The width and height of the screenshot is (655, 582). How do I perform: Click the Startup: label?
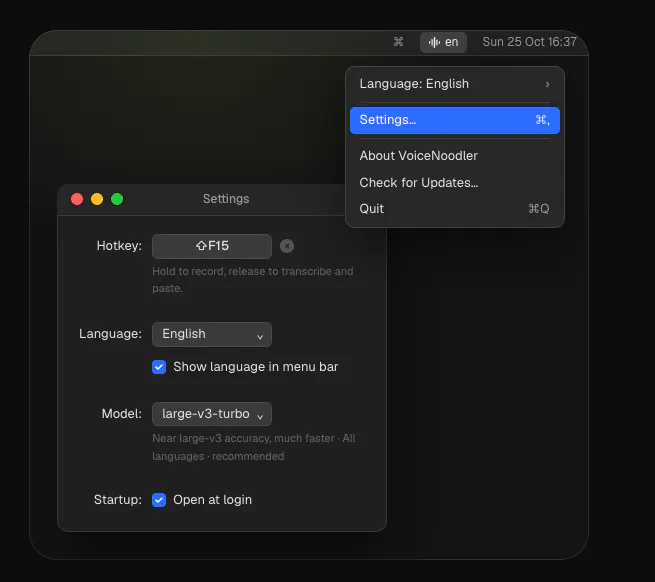coord(118,500)
